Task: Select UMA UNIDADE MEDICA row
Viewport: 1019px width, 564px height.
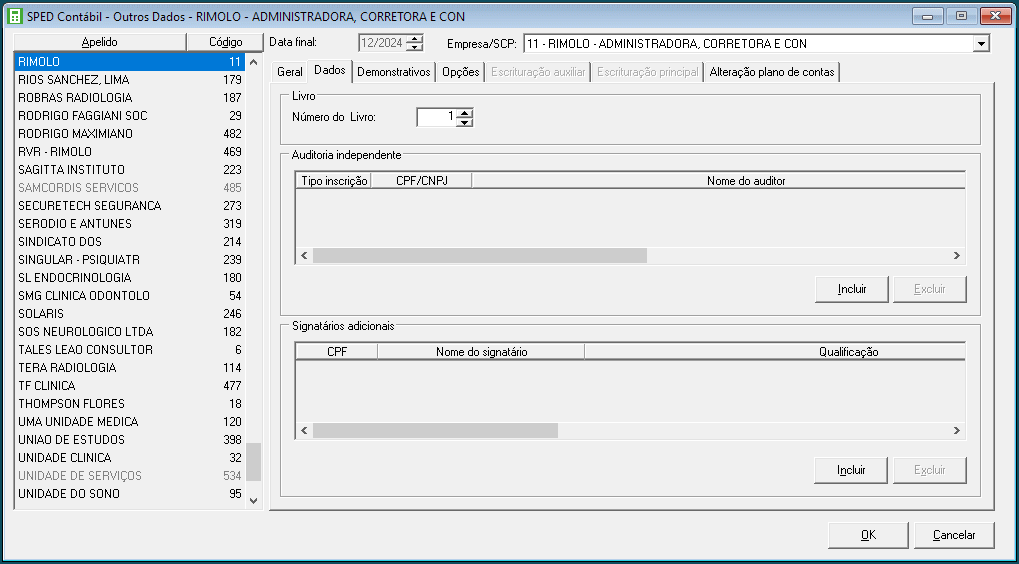Action: (x=129, y=422)
